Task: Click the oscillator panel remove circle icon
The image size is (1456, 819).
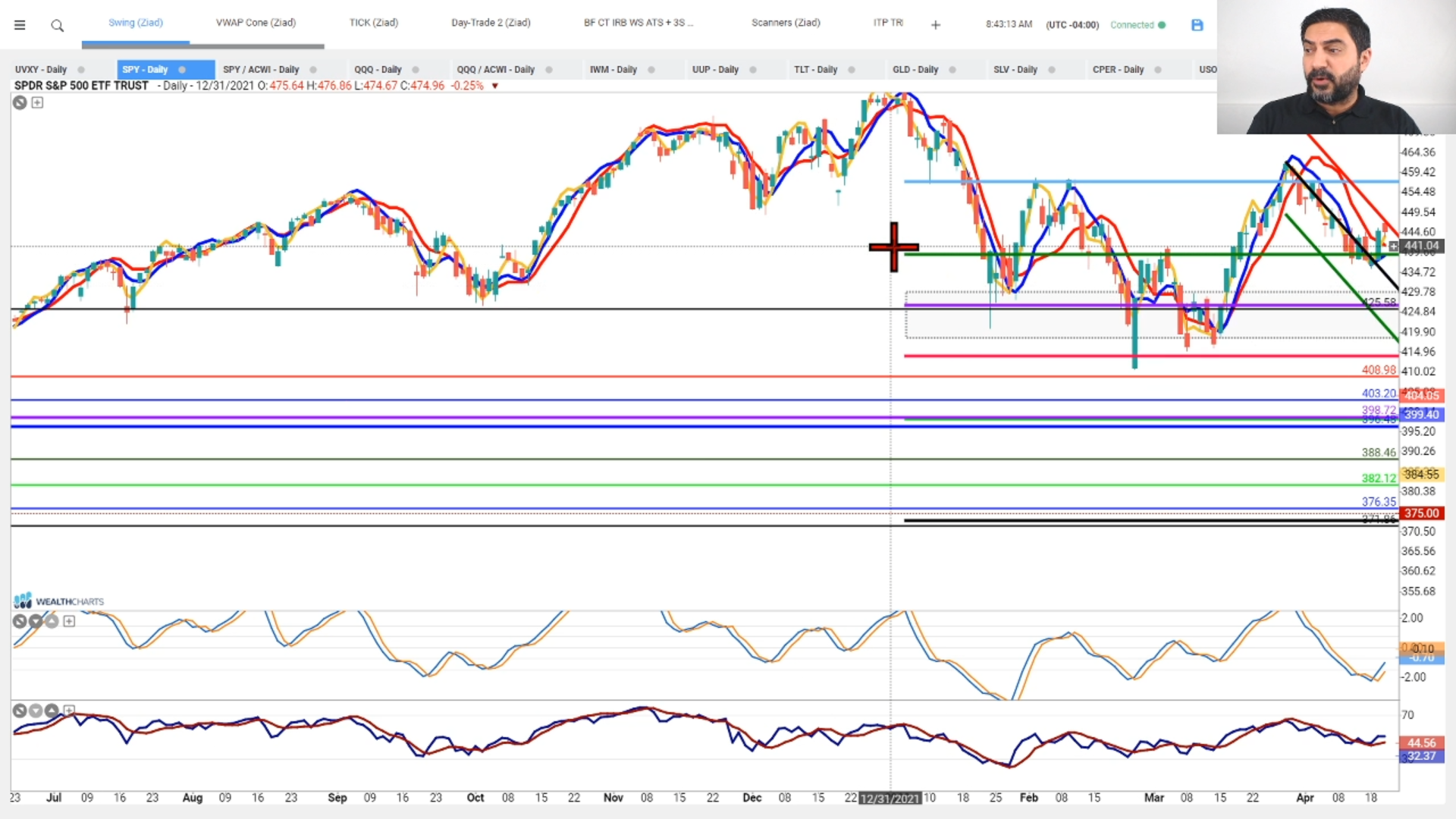Action: click(20, 621)
